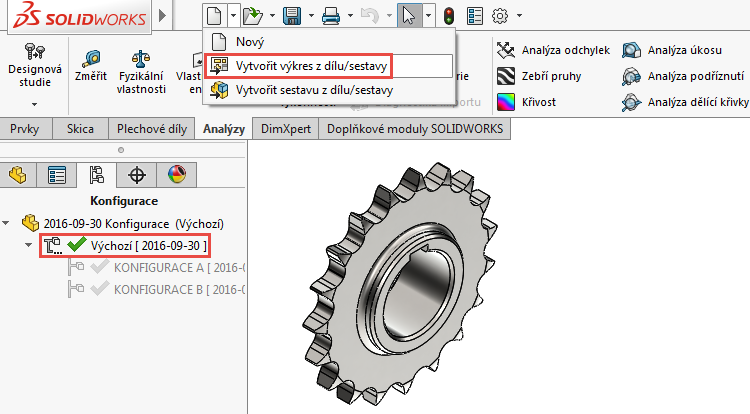Click the Print icon
750x414 pixels.
click(331, 16)
